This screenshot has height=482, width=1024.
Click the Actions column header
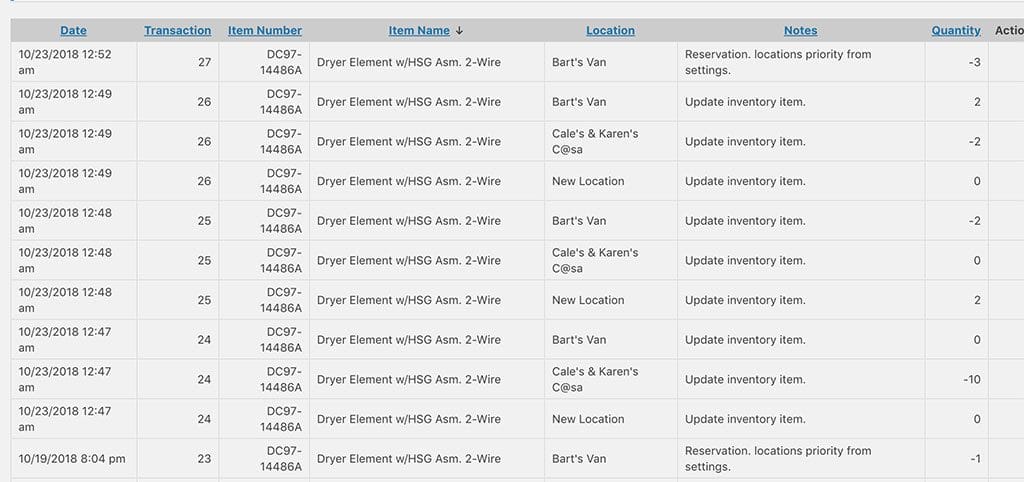point(1009,31)
